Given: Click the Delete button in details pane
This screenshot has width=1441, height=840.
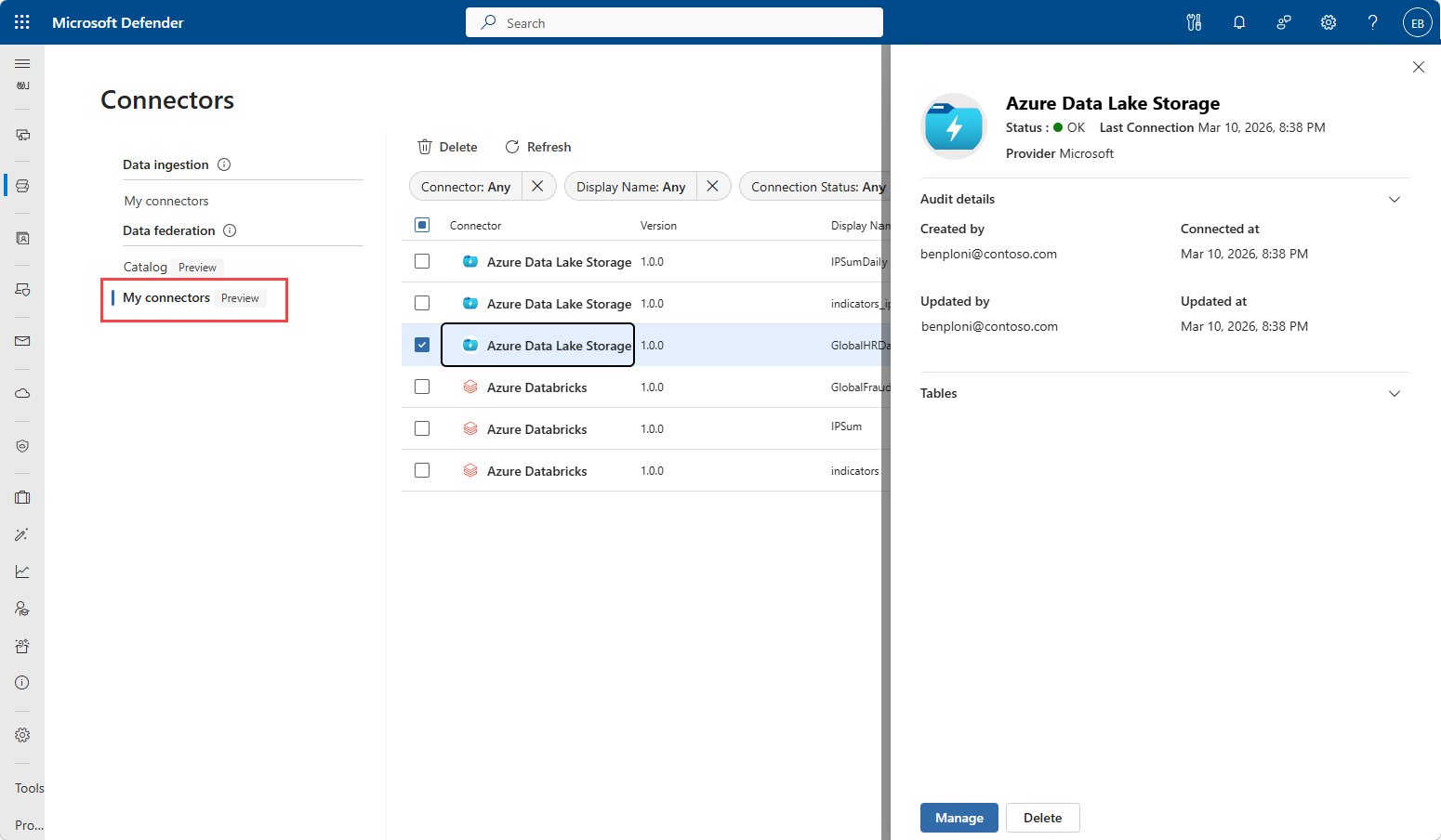Looking at the screenshot, I should click(x=1043, y=818).
